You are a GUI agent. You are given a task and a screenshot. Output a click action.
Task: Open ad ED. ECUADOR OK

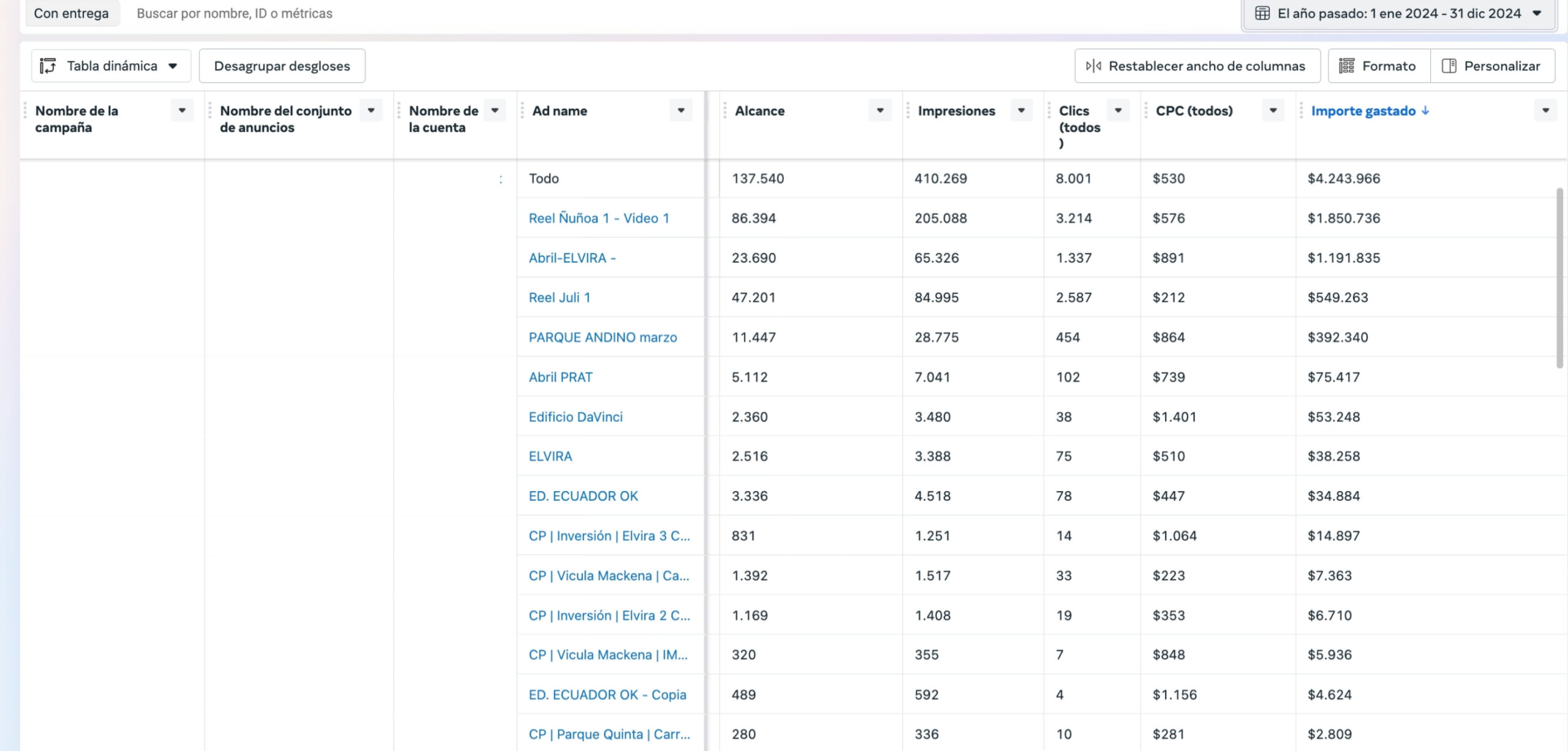583,496
